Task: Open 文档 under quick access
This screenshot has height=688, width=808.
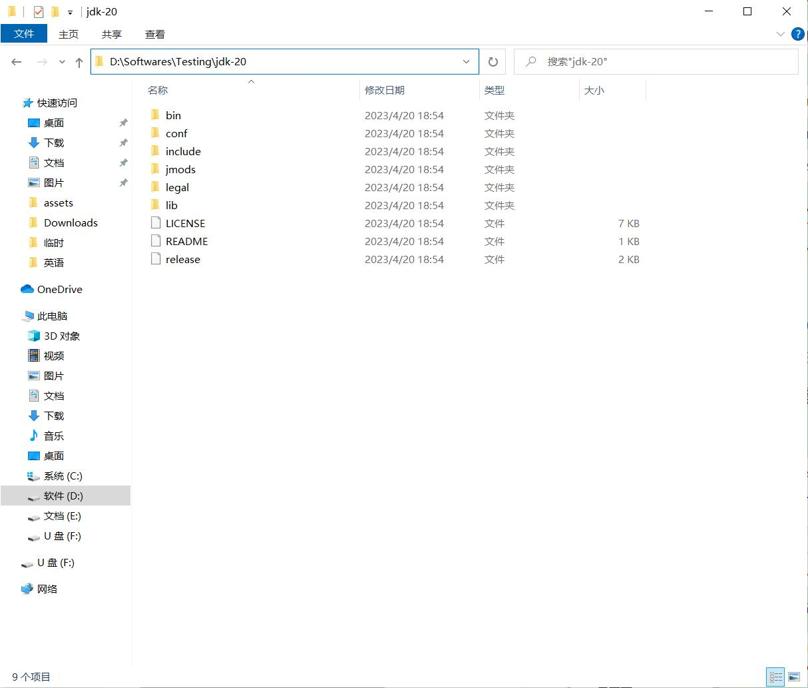Action: (x=54, y=163)
